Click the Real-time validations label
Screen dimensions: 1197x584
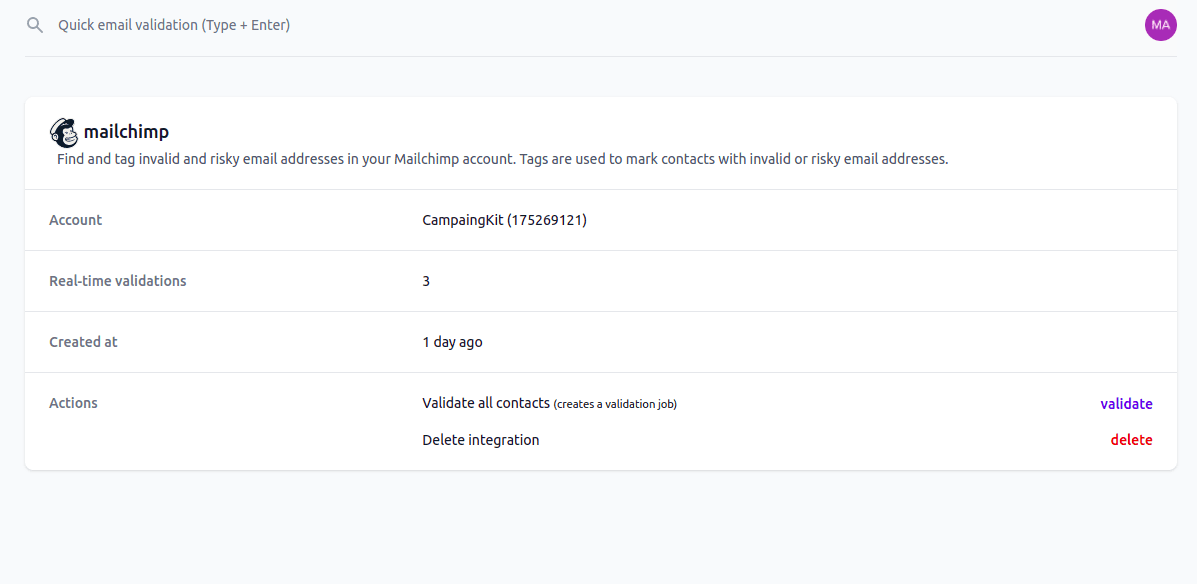pyautogui.click(x=118, y=280)
